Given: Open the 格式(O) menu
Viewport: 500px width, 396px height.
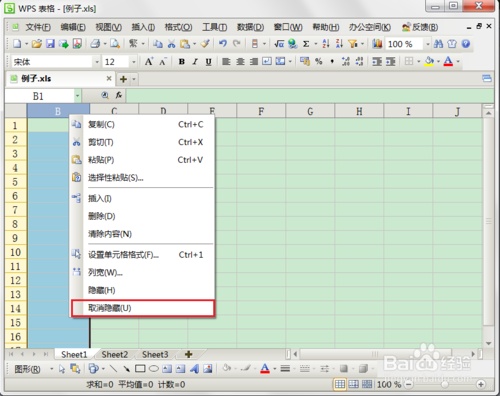Looking at the screenshot, I should point(179,27).
